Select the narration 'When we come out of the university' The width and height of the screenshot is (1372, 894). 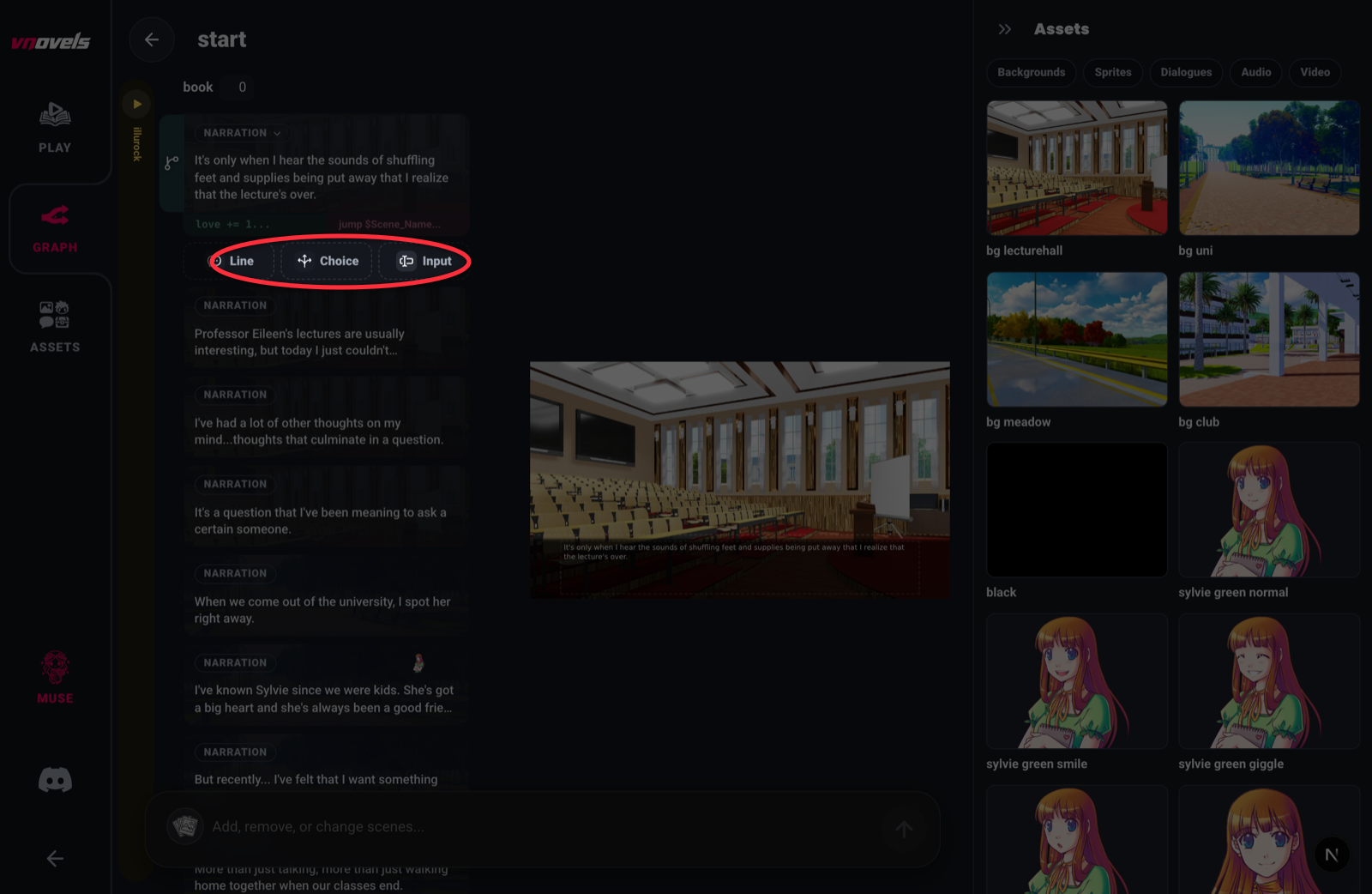(326, 597)
